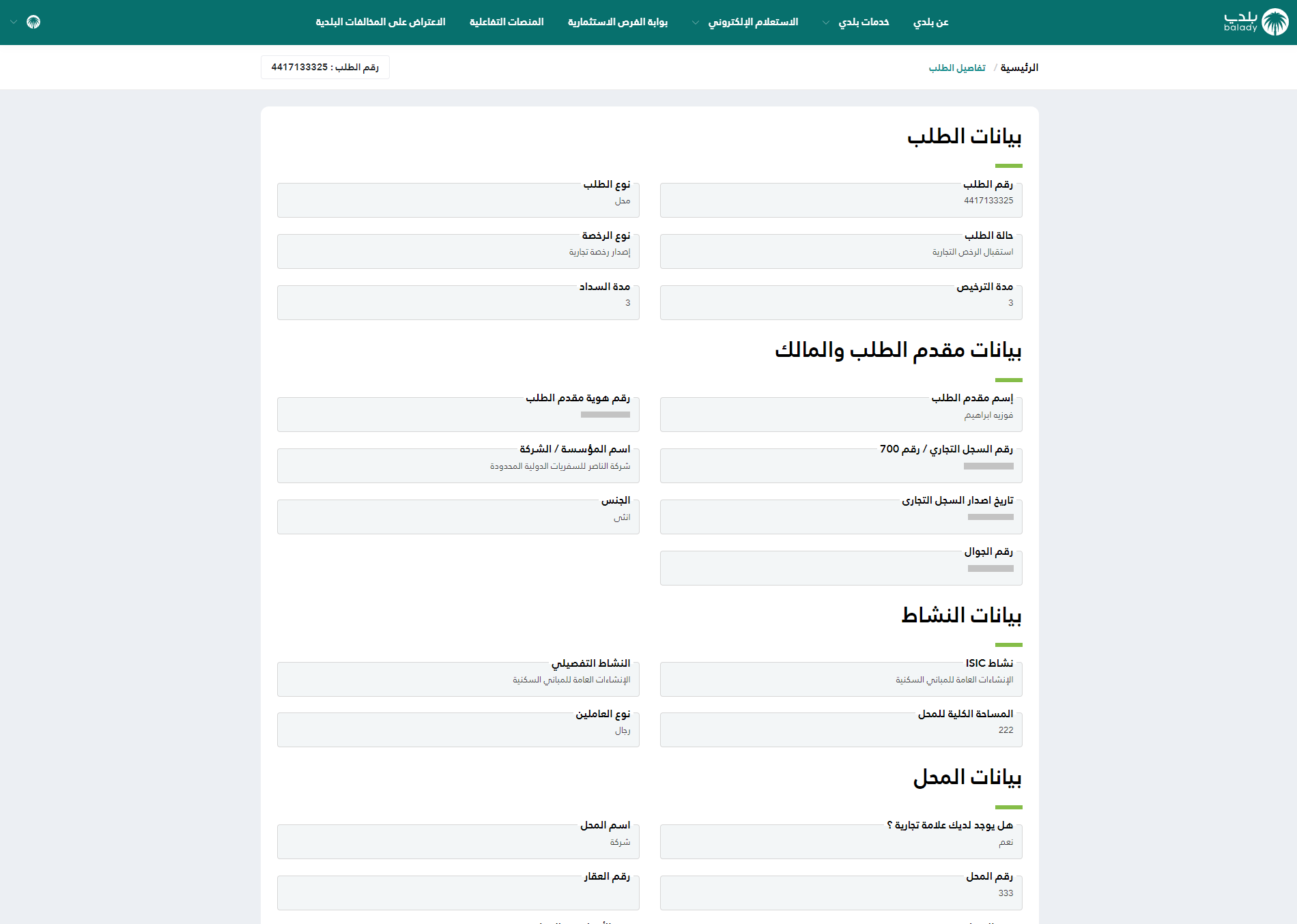Click the تفاصيل الطلب breadcrumb link
1297x924 pixels.
pos(957,68)
